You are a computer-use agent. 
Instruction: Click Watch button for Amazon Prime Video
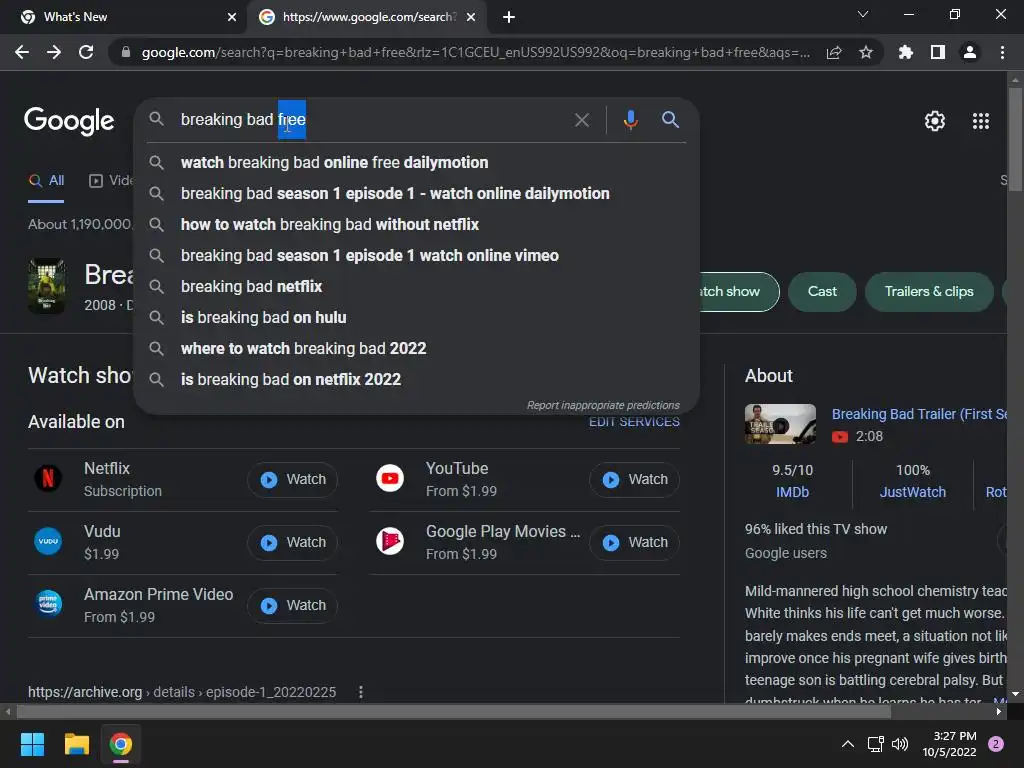pyautogui.click(x=292, y=605)
